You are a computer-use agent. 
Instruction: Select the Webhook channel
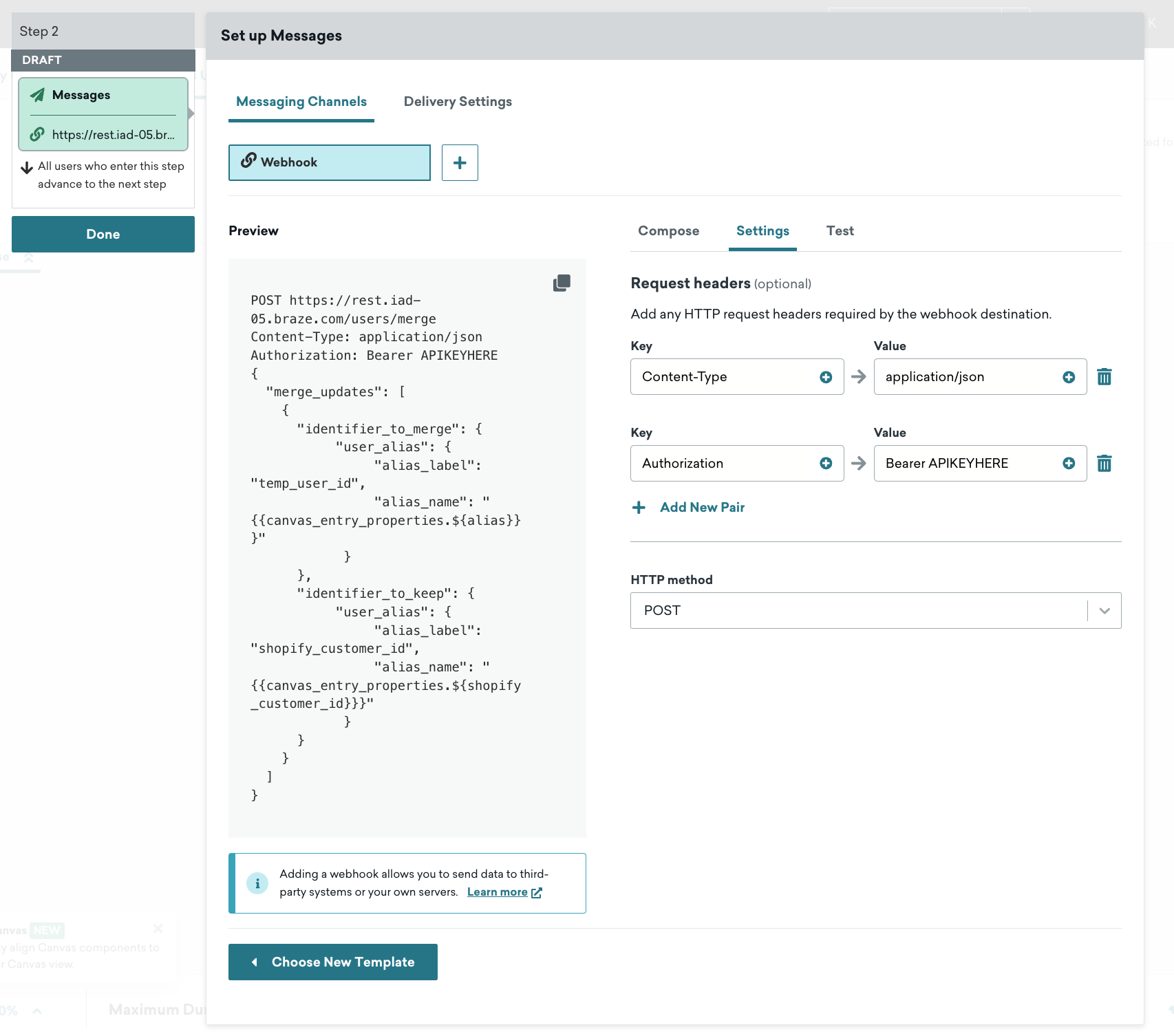point(330,162)
